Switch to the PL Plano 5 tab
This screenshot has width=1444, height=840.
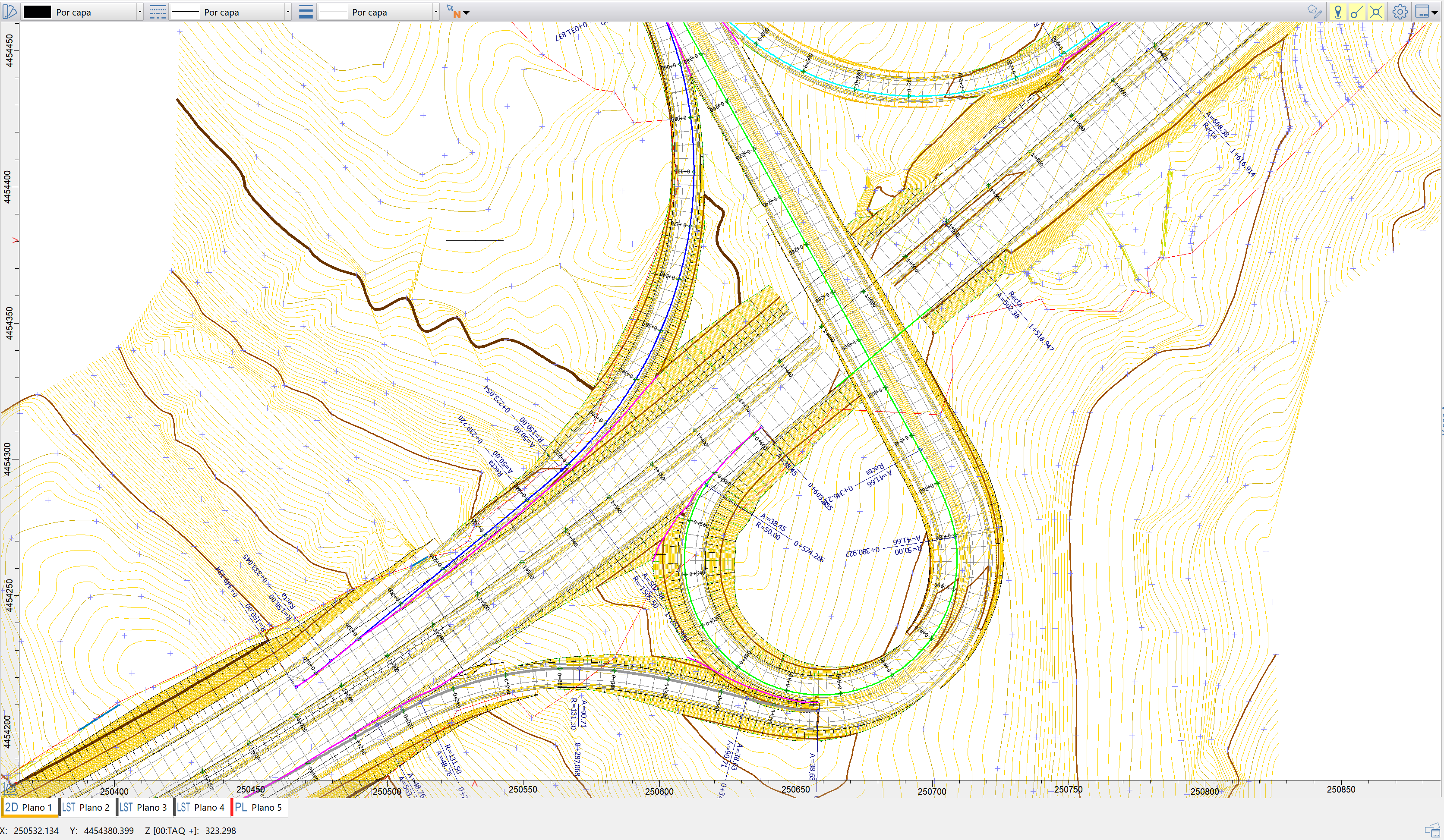pos(259,807)
